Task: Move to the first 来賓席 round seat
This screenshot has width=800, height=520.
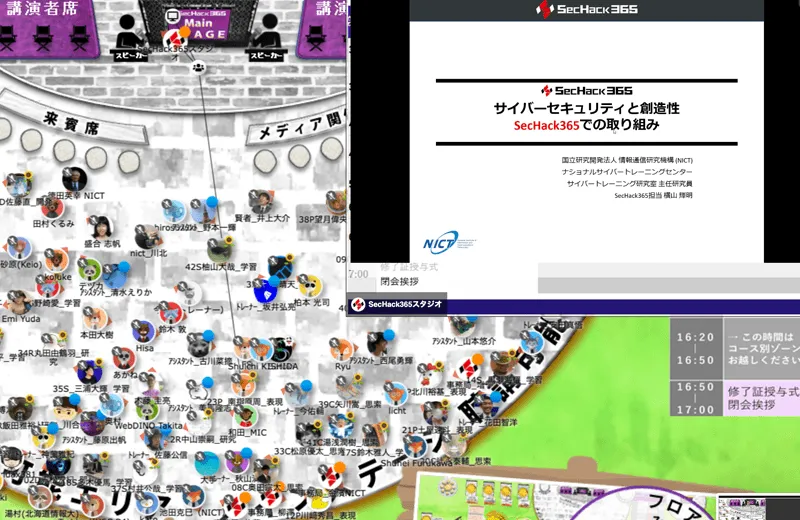Action: (x=3, y=129)
